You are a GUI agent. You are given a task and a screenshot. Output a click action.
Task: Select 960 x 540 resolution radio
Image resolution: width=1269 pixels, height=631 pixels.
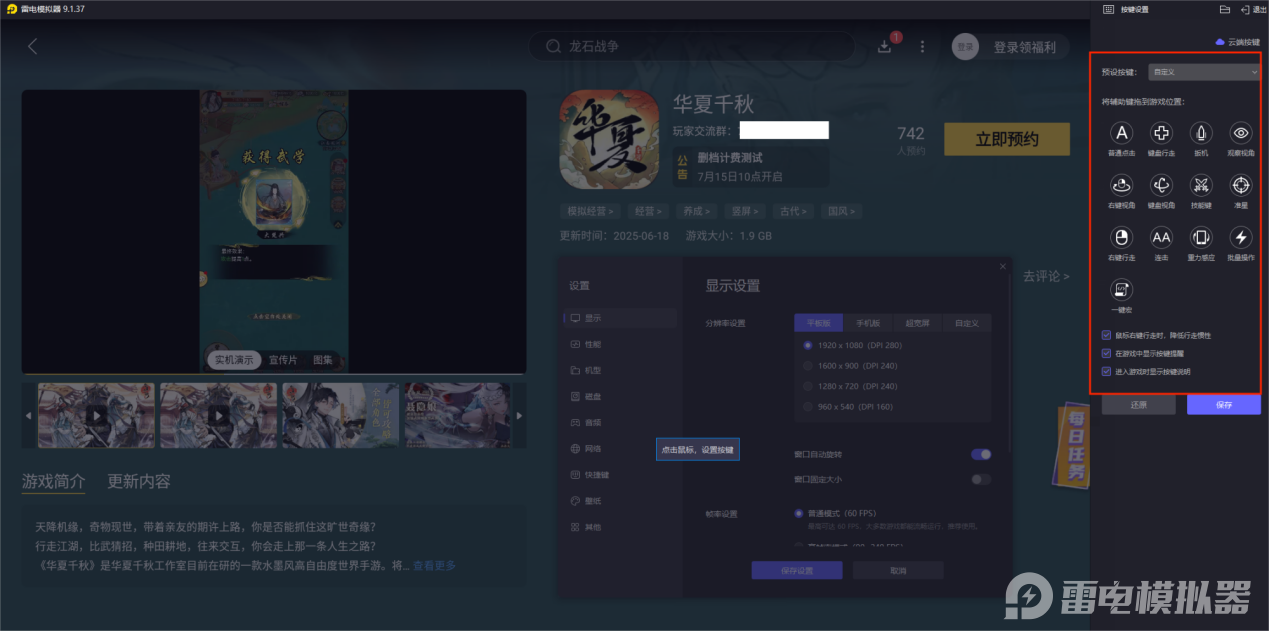(x=808, y=407)
